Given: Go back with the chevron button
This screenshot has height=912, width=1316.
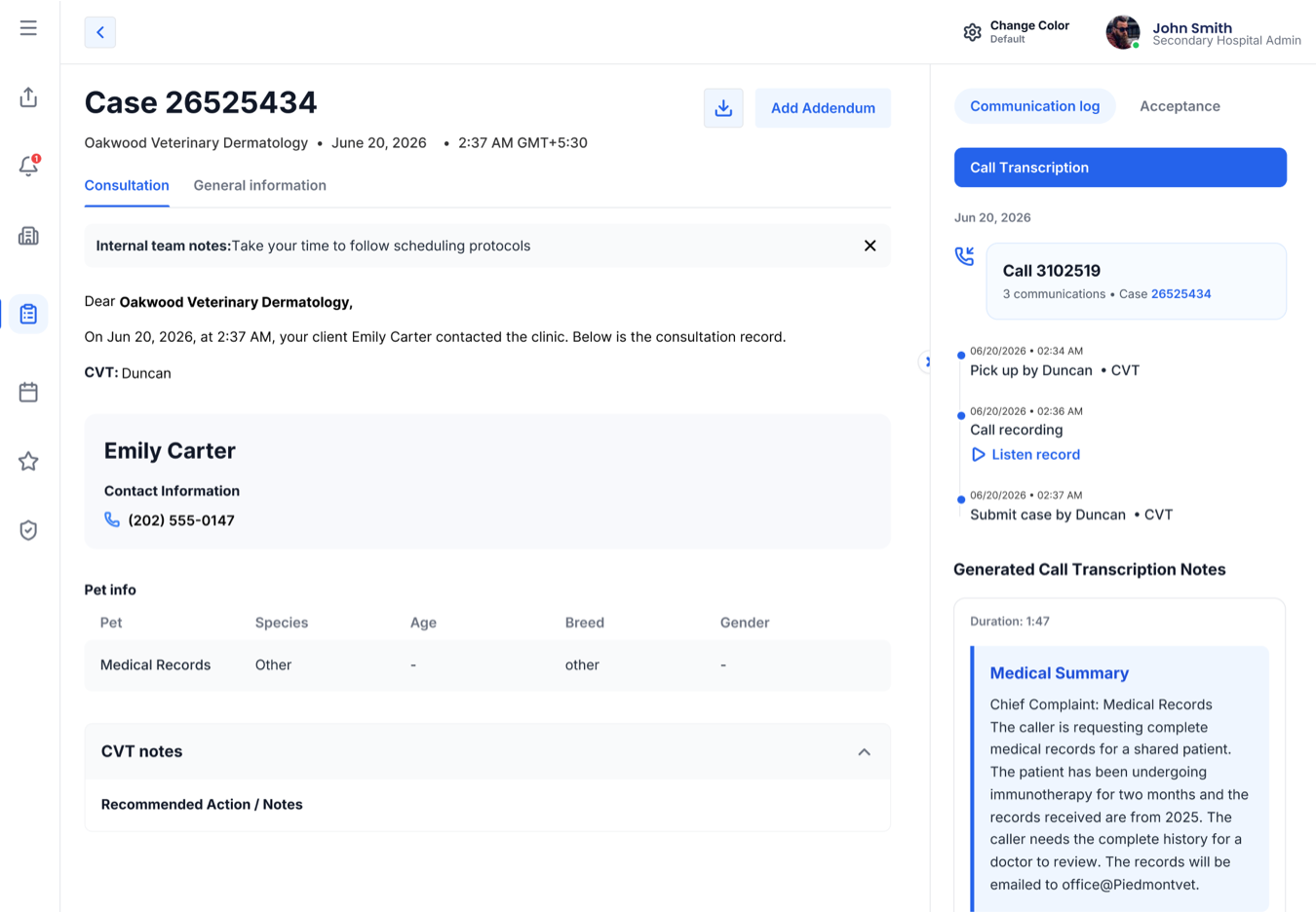Looking at the screenshot, I should tap(100, 32).
